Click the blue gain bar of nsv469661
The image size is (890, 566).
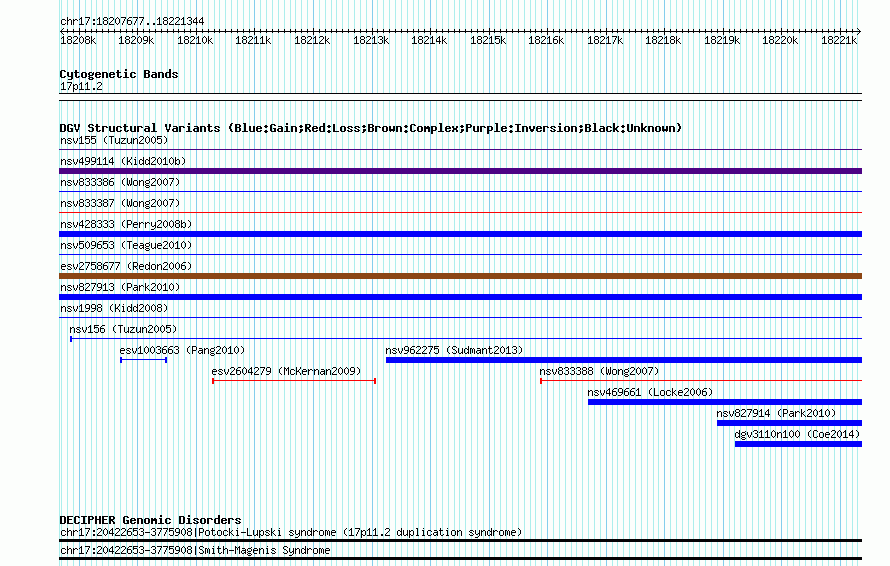click(725, 402)
